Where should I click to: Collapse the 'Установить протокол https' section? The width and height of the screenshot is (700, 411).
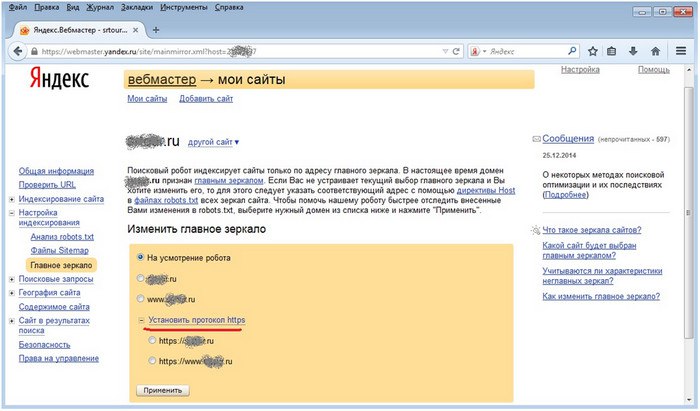tap(141, 320)
